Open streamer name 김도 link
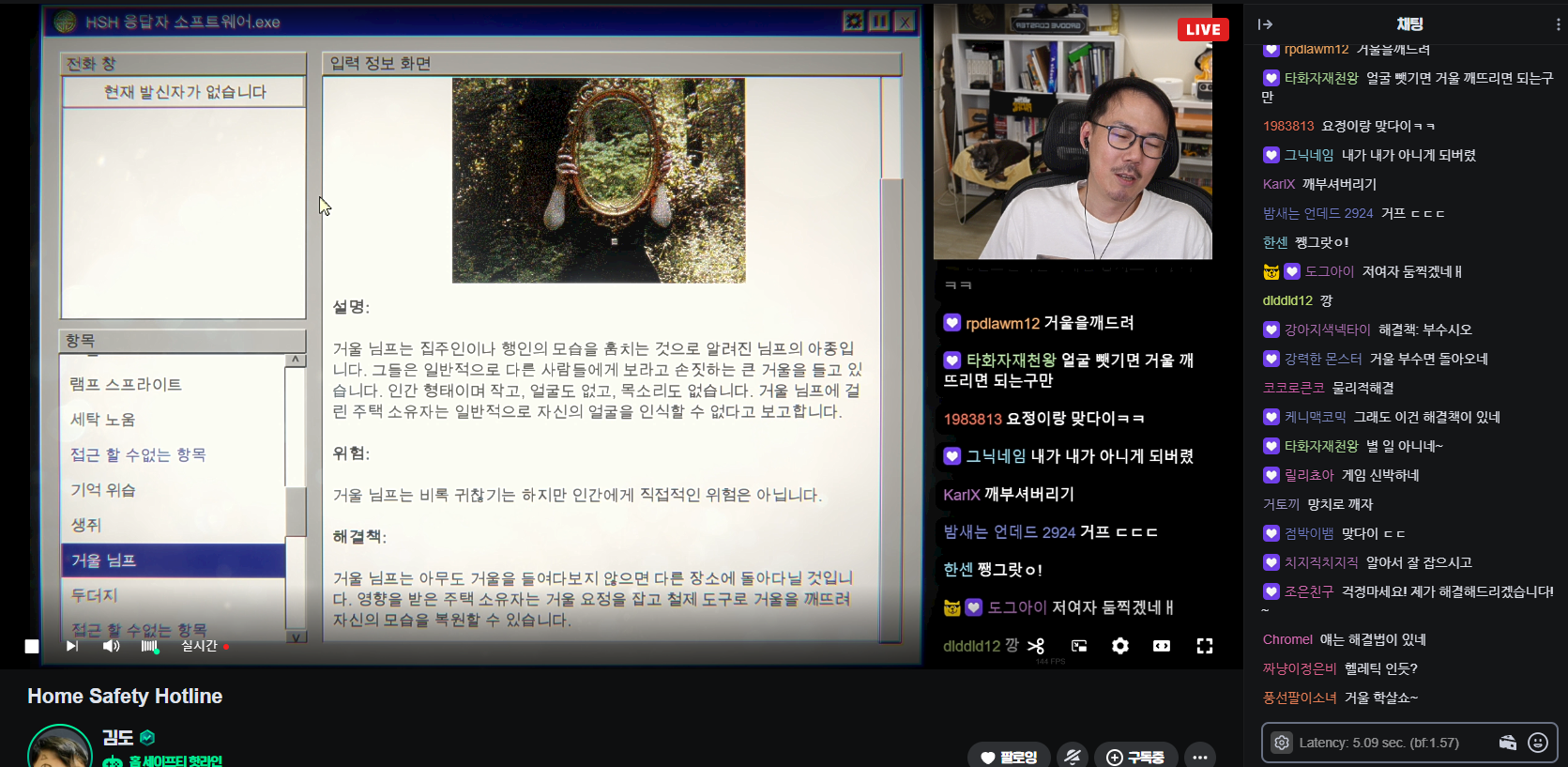Viewport: 1568px width, 767px height. tap(118, 738)
